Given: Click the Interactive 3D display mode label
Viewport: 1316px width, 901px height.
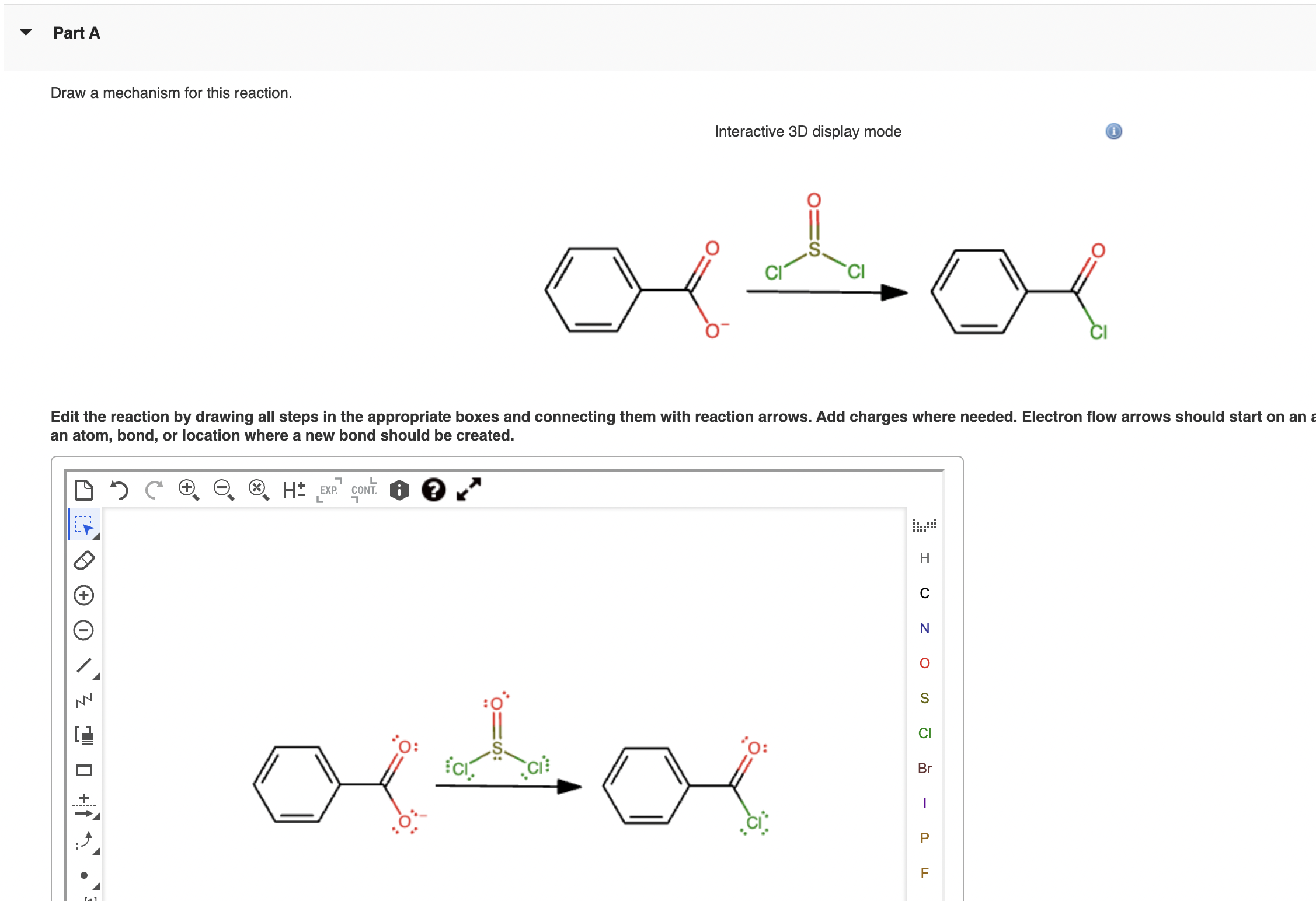Looking at the screenshot, I should pos(807,132).
